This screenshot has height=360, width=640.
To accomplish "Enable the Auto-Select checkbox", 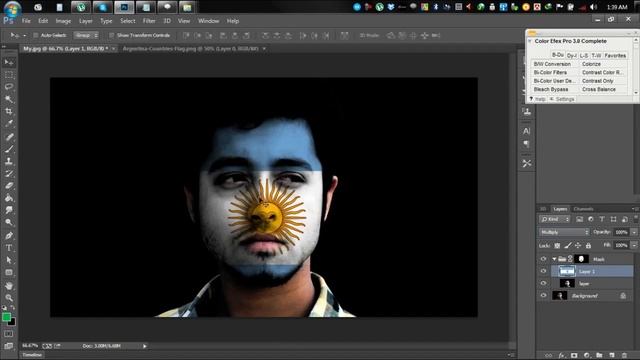I will [x=36, y=36].
